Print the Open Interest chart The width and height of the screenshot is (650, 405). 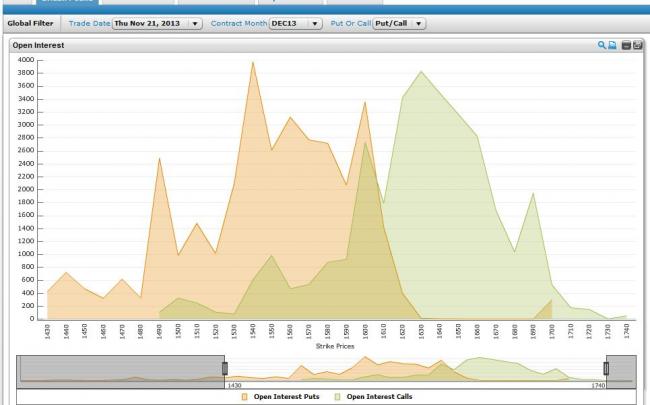coord(626,46)
